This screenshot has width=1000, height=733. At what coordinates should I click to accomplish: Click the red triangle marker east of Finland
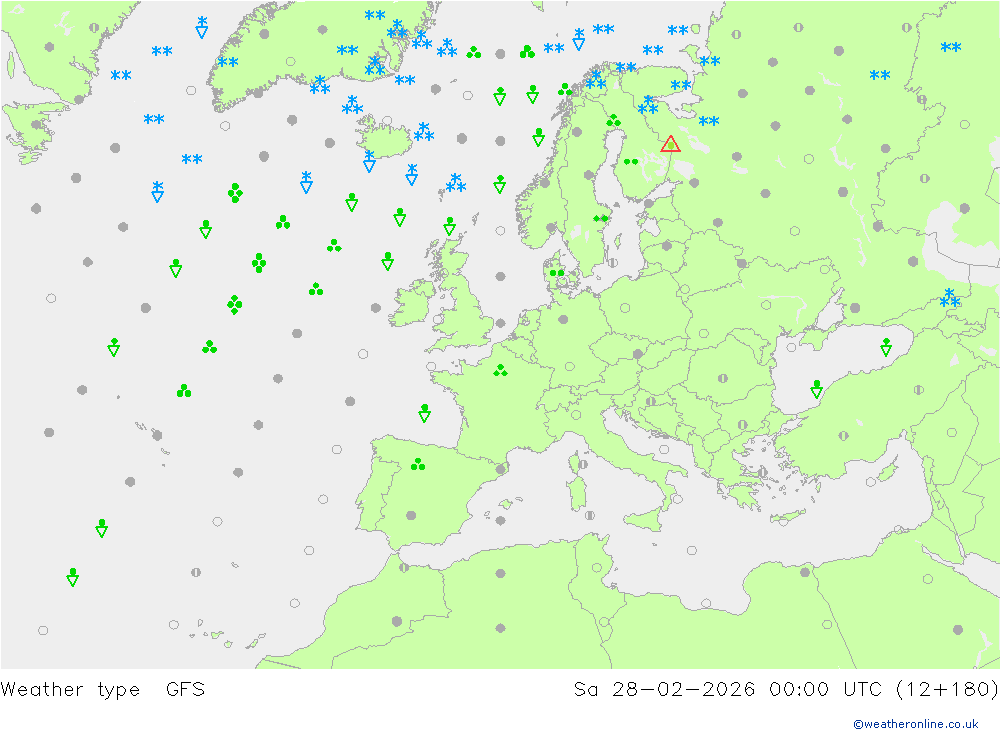670,144
